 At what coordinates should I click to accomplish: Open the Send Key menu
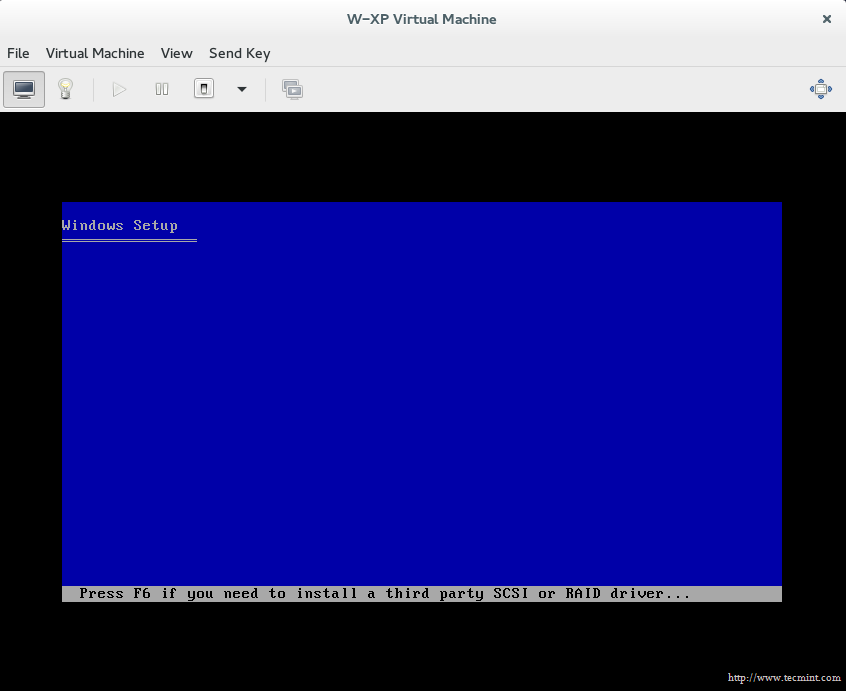tap(240, 53)
